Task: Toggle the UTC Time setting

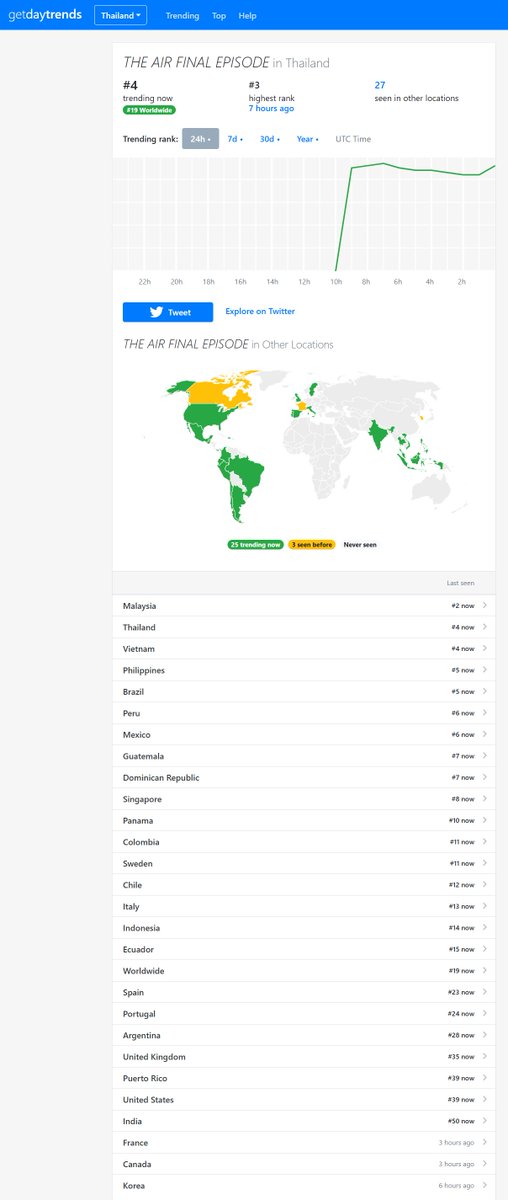Action: (x=353, y=139)
